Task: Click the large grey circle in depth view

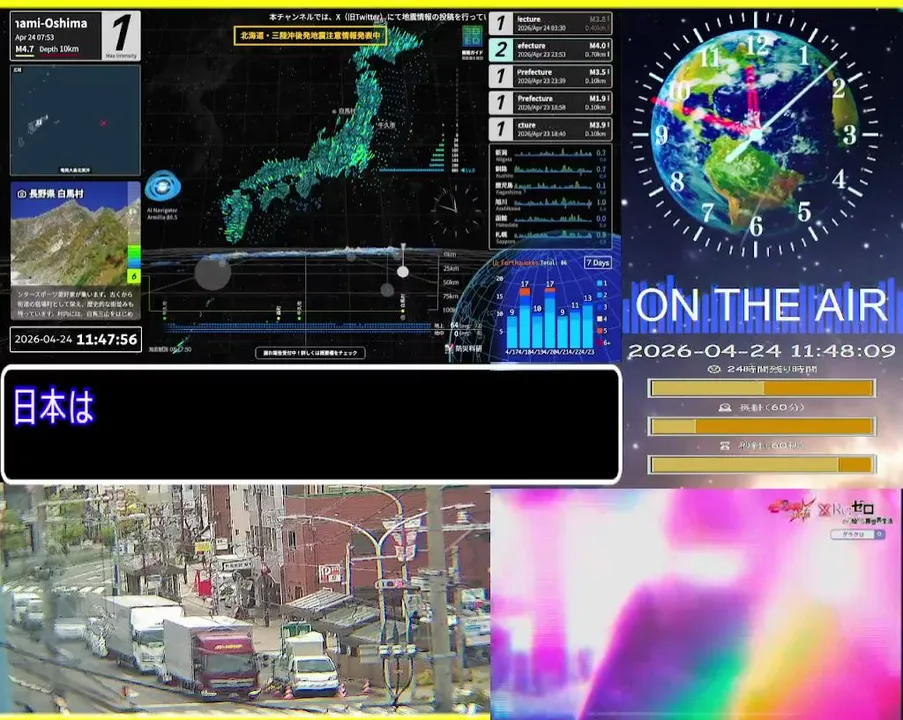Action: [213, 273]
